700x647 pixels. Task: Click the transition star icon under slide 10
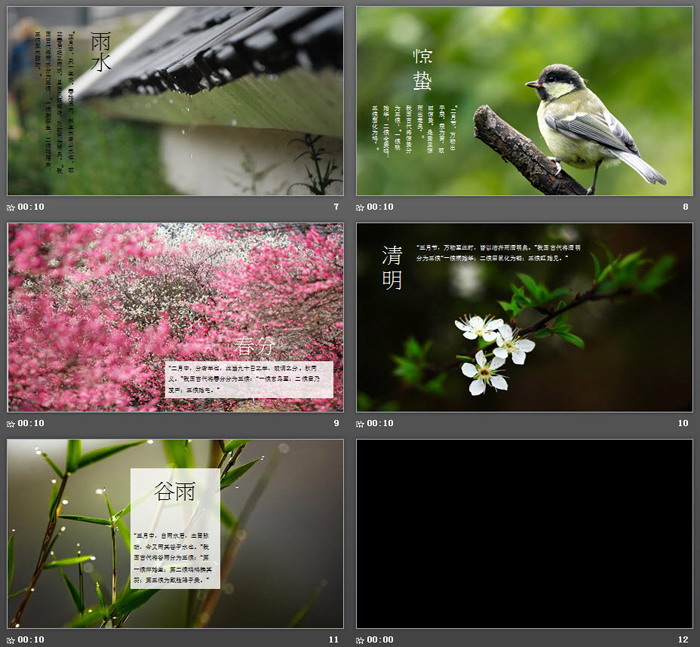pos(360,423)
